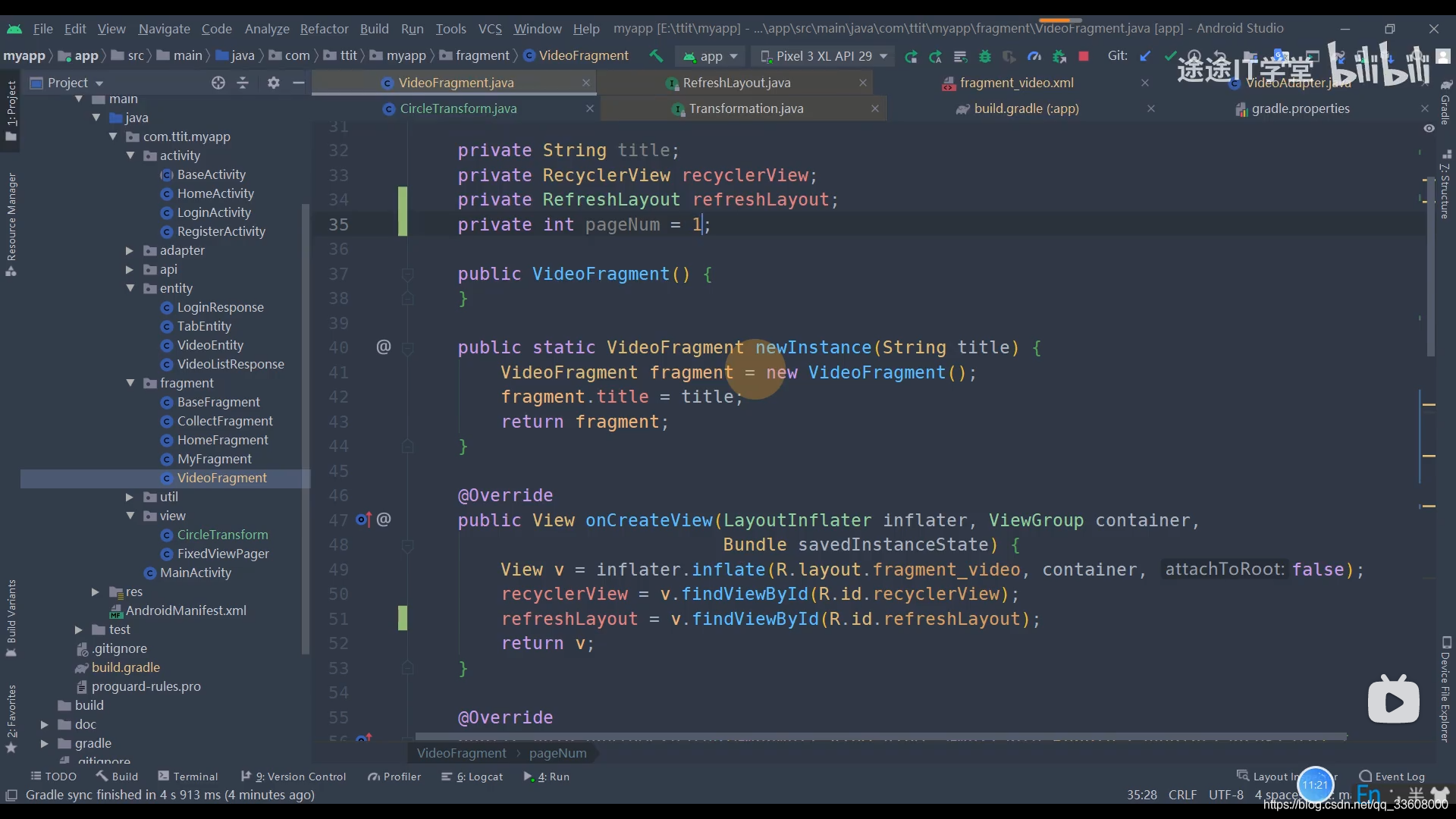Open the Terminal tool window
The width and height of the screenshot is (1456, 819).
point(188,777)
